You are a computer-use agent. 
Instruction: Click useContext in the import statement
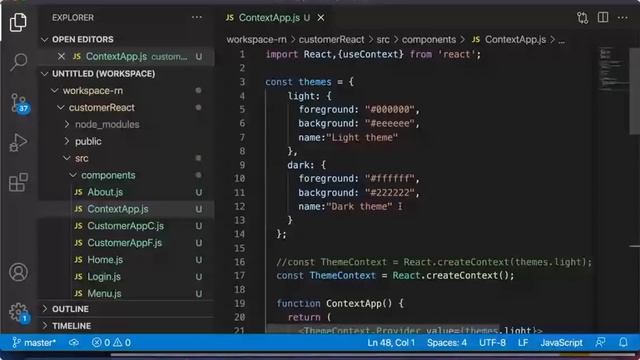tap(370, 54)
